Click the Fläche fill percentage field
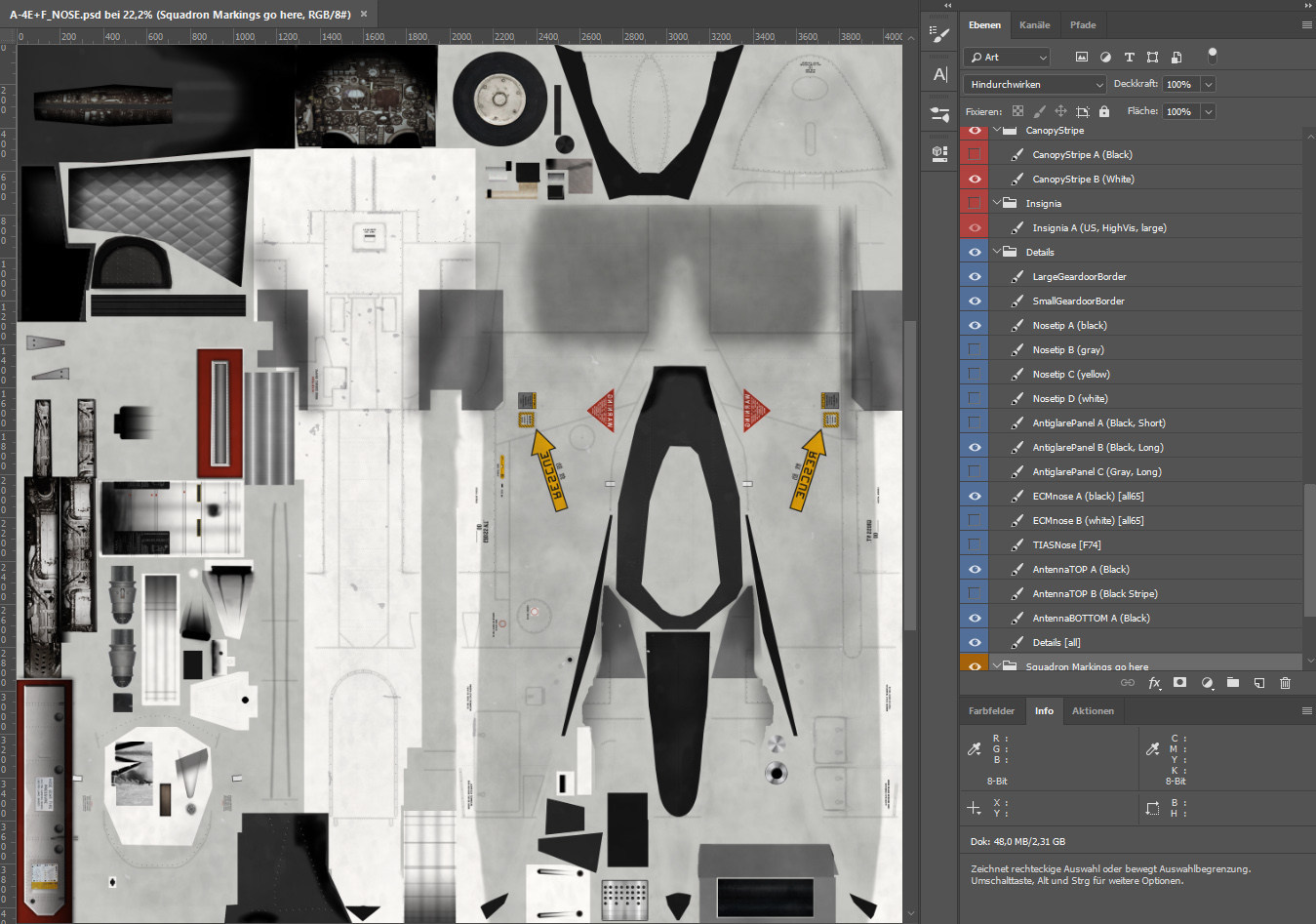 [x=1179, y=112]
